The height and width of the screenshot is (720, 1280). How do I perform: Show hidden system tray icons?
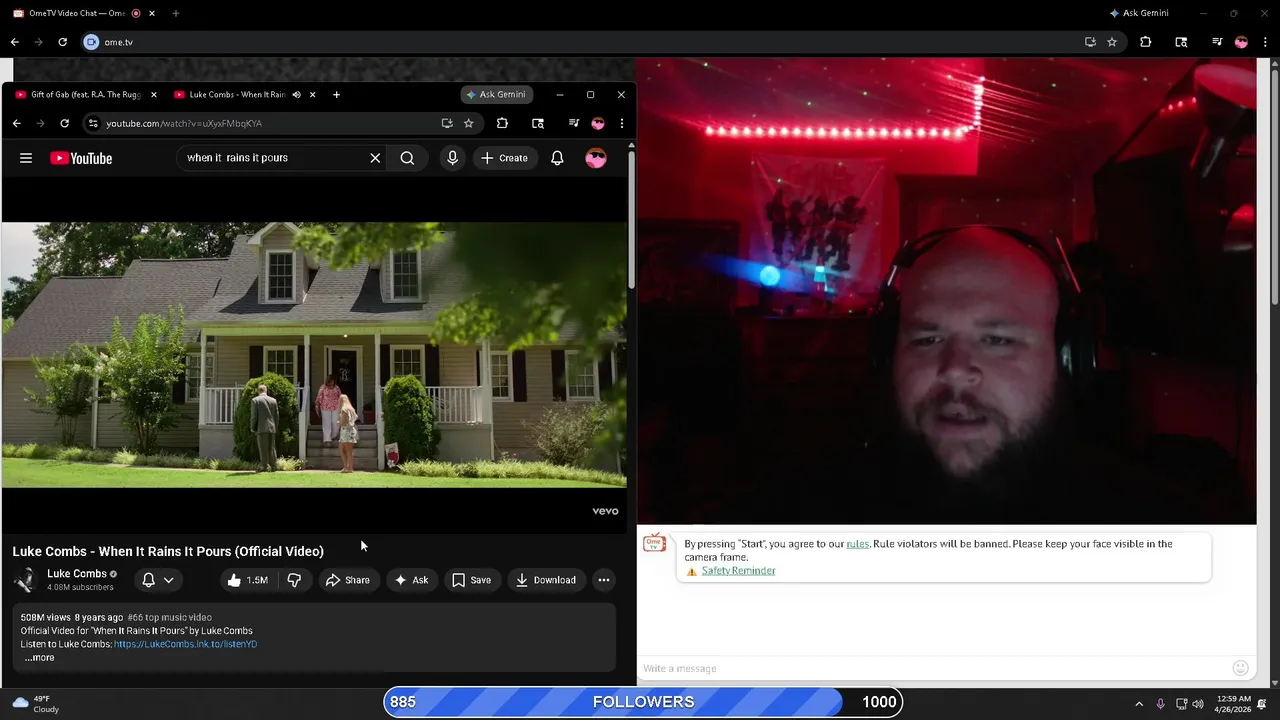1139,704
